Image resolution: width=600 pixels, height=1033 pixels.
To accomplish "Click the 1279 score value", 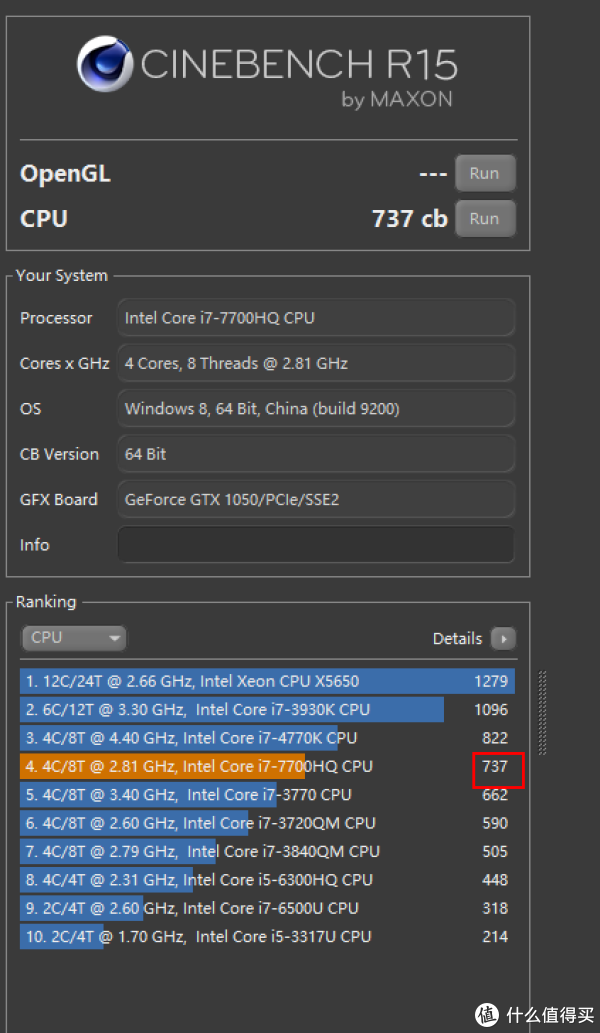I will 491,681.
